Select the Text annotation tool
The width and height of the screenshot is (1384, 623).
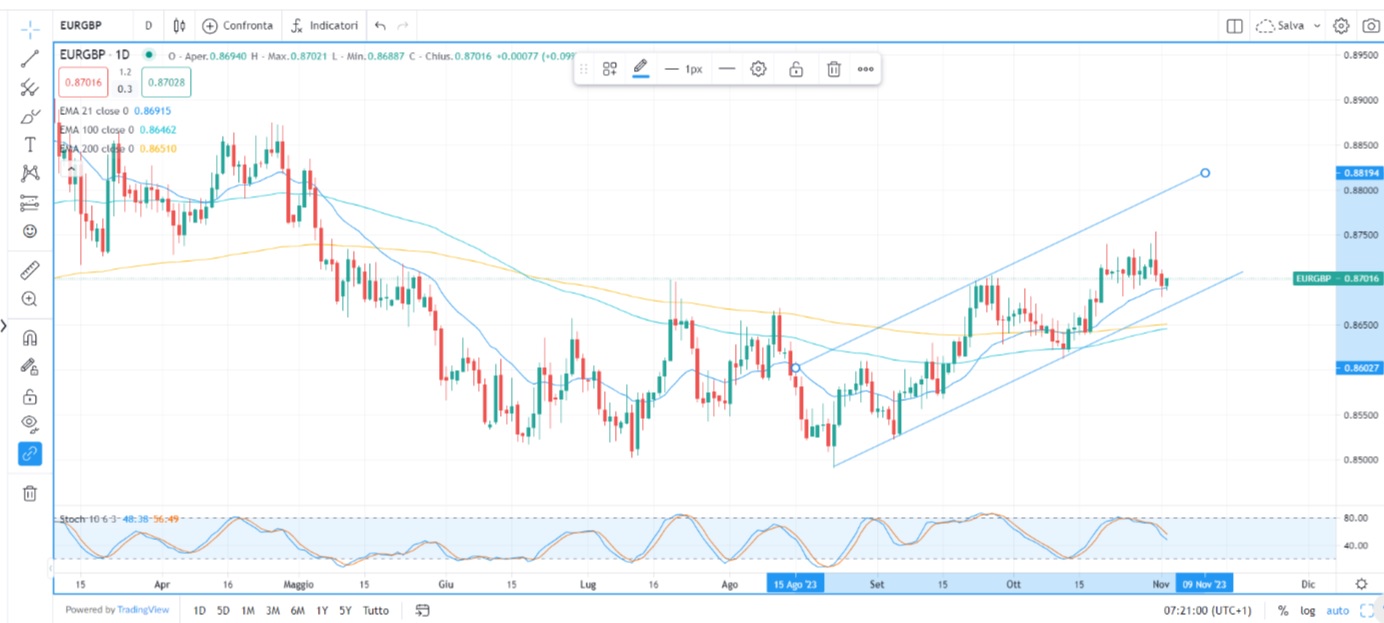point(30,145)
